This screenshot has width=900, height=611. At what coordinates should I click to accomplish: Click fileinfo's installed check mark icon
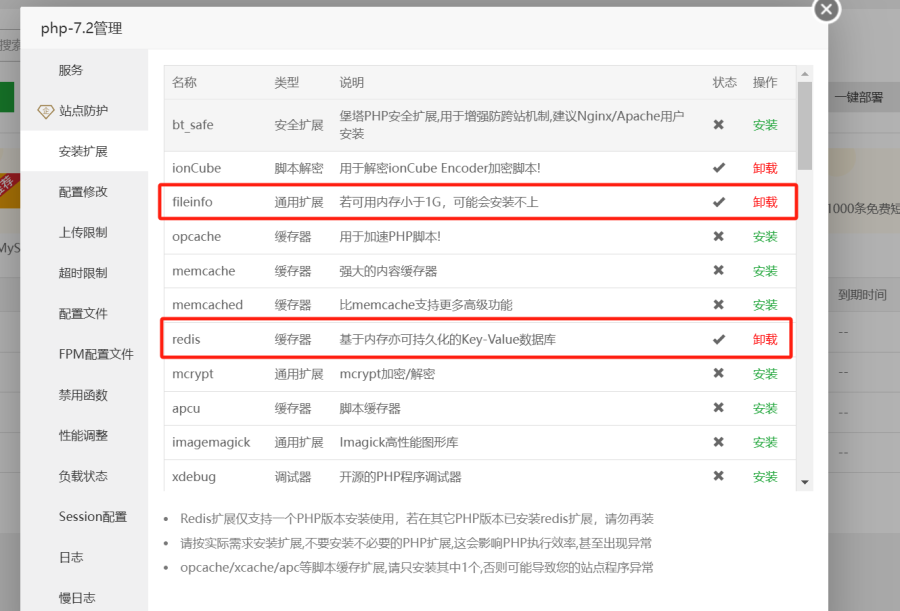718,201
